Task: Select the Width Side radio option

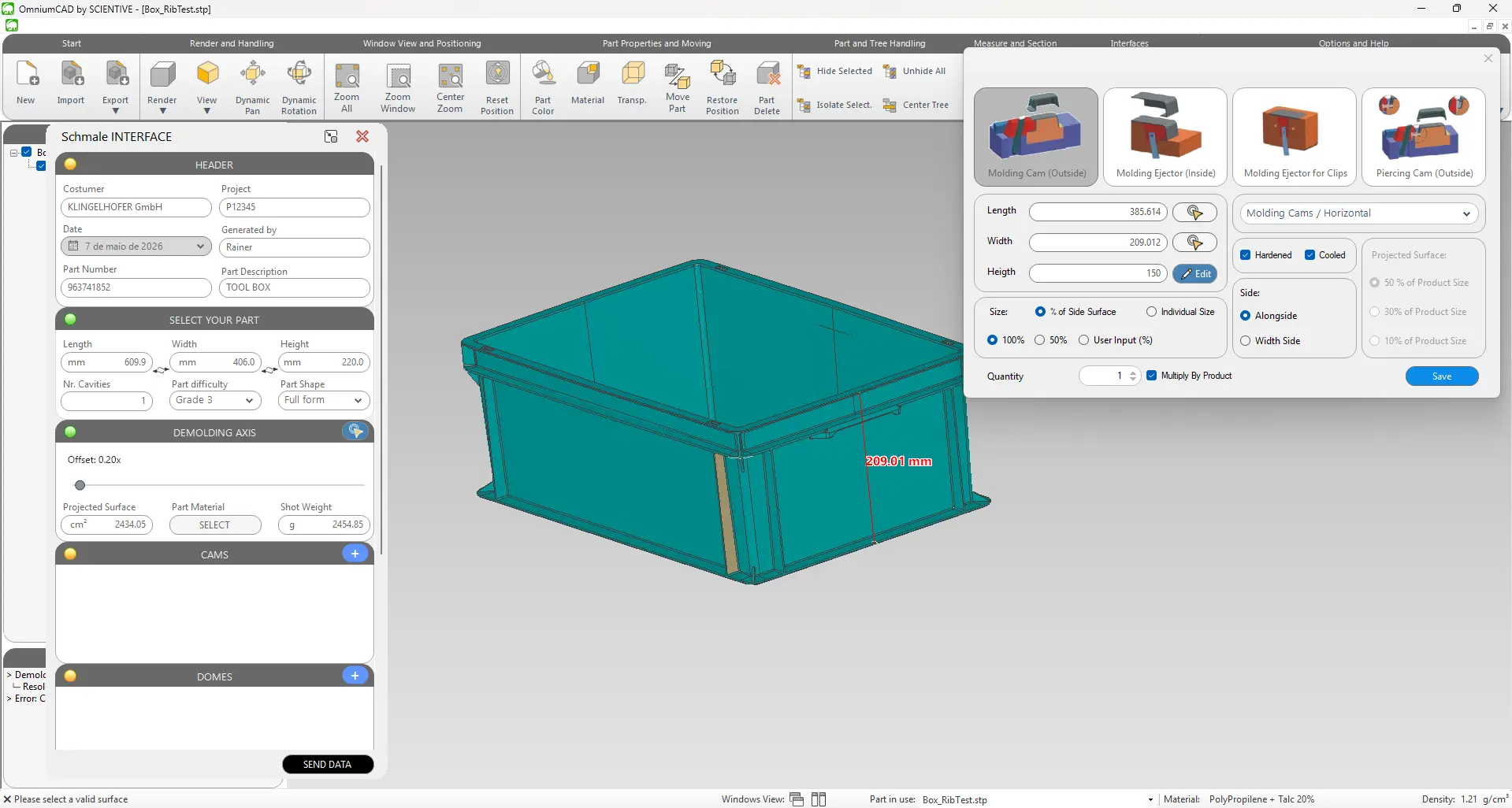Action: [x=1246, y=341]
